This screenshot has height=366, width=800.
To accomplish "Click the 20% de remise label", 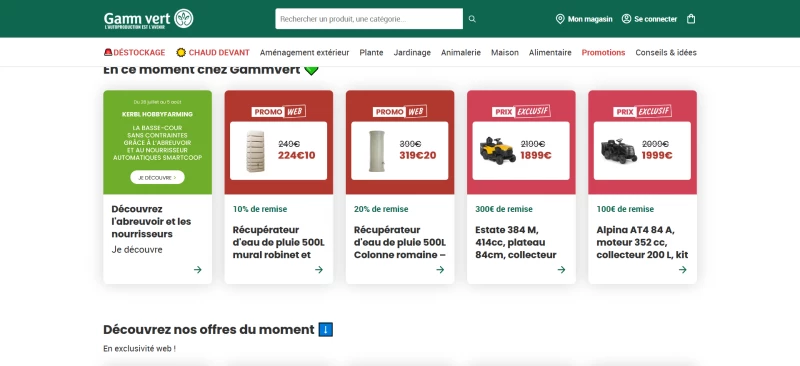I will tap(381, 209).
